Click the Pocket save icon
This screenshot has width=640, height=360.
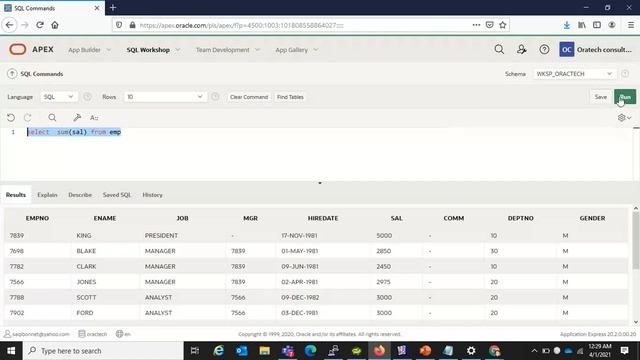pyautogui.click(x=489, y=25)
